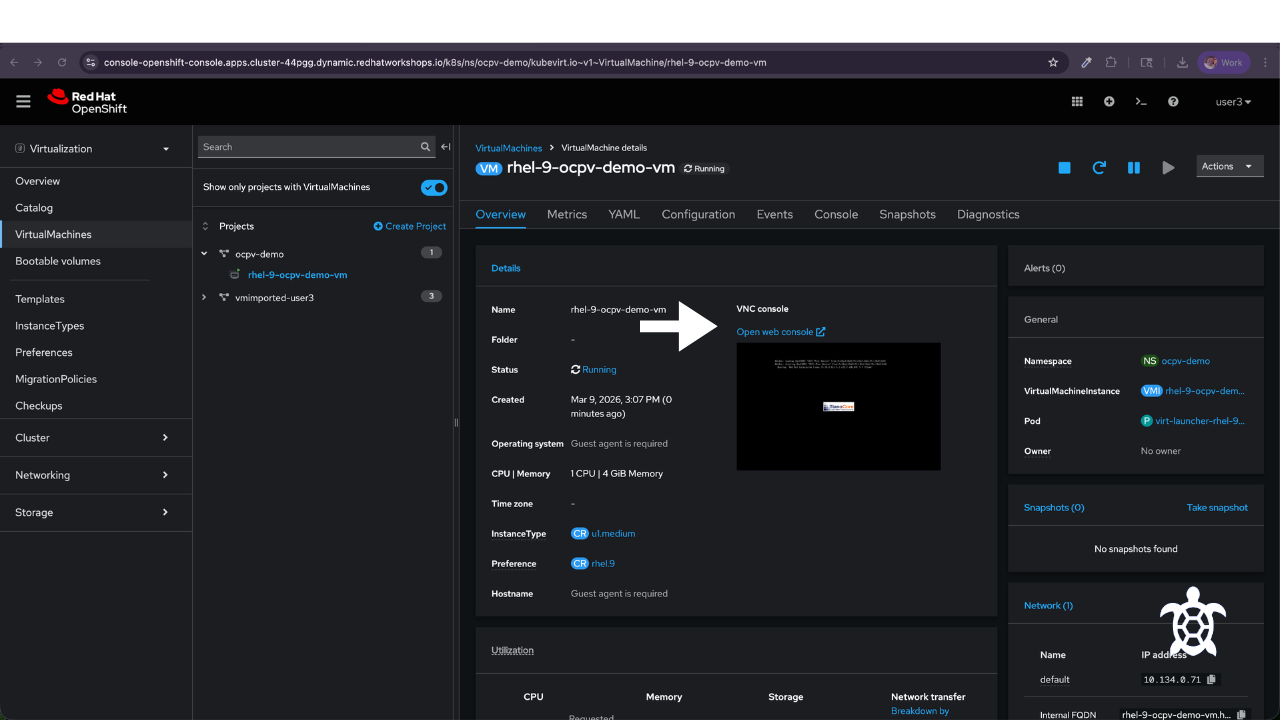
Task: Open browser extensions puzzle icon
Action: click(1111, 62)
